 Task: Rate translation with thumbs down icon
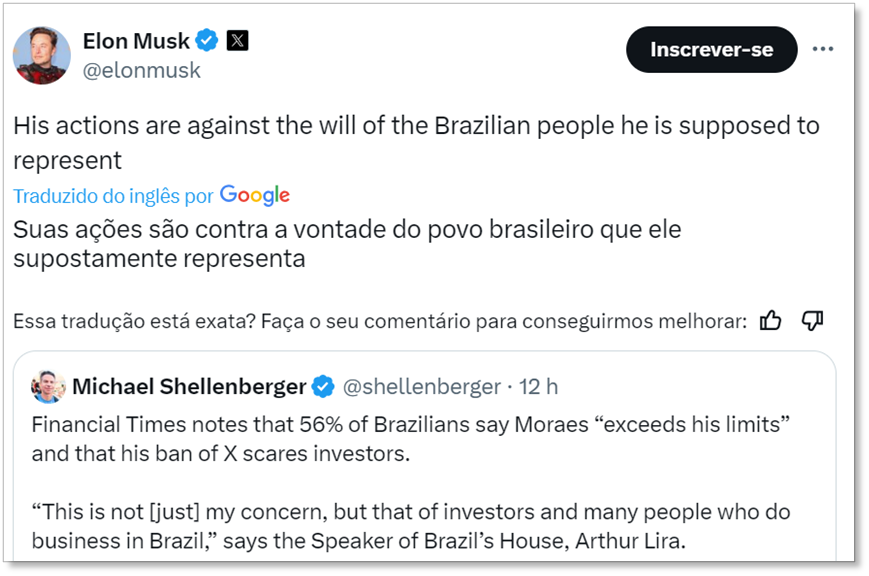[x=813, y=321]
